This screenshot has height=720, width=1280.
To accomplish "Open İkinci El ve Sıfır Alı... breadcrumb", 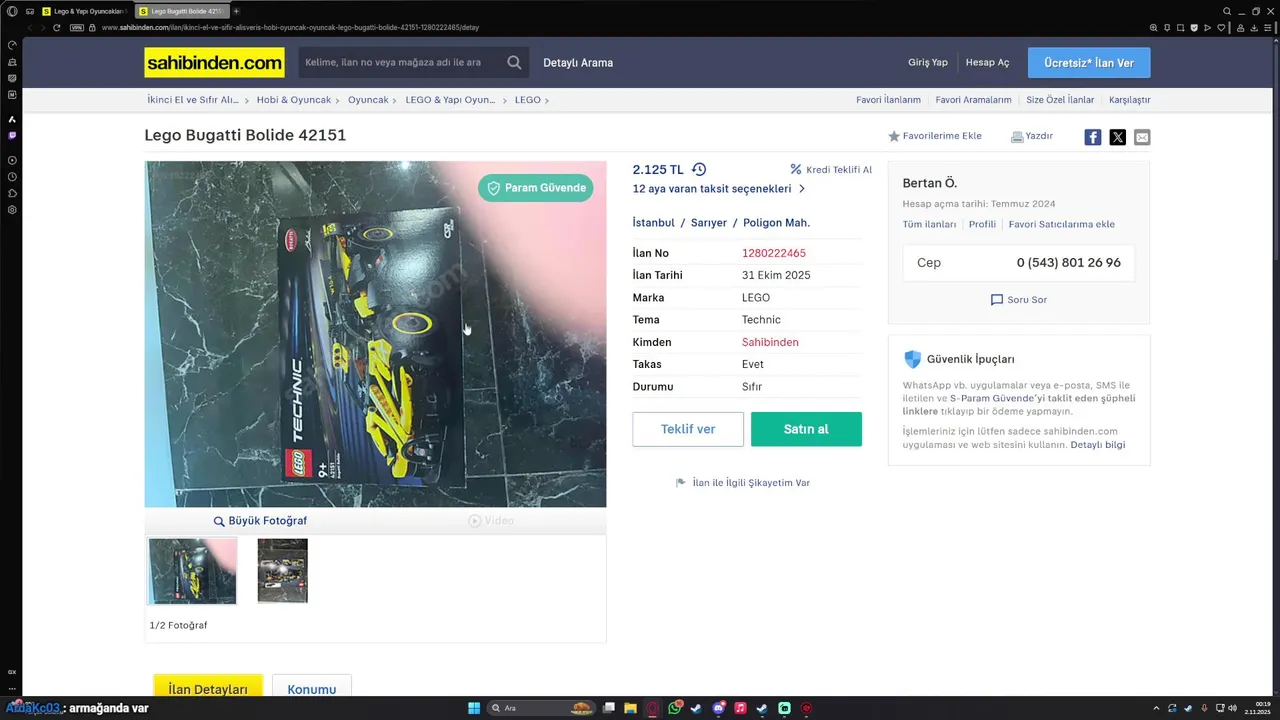I will [193, 100].
